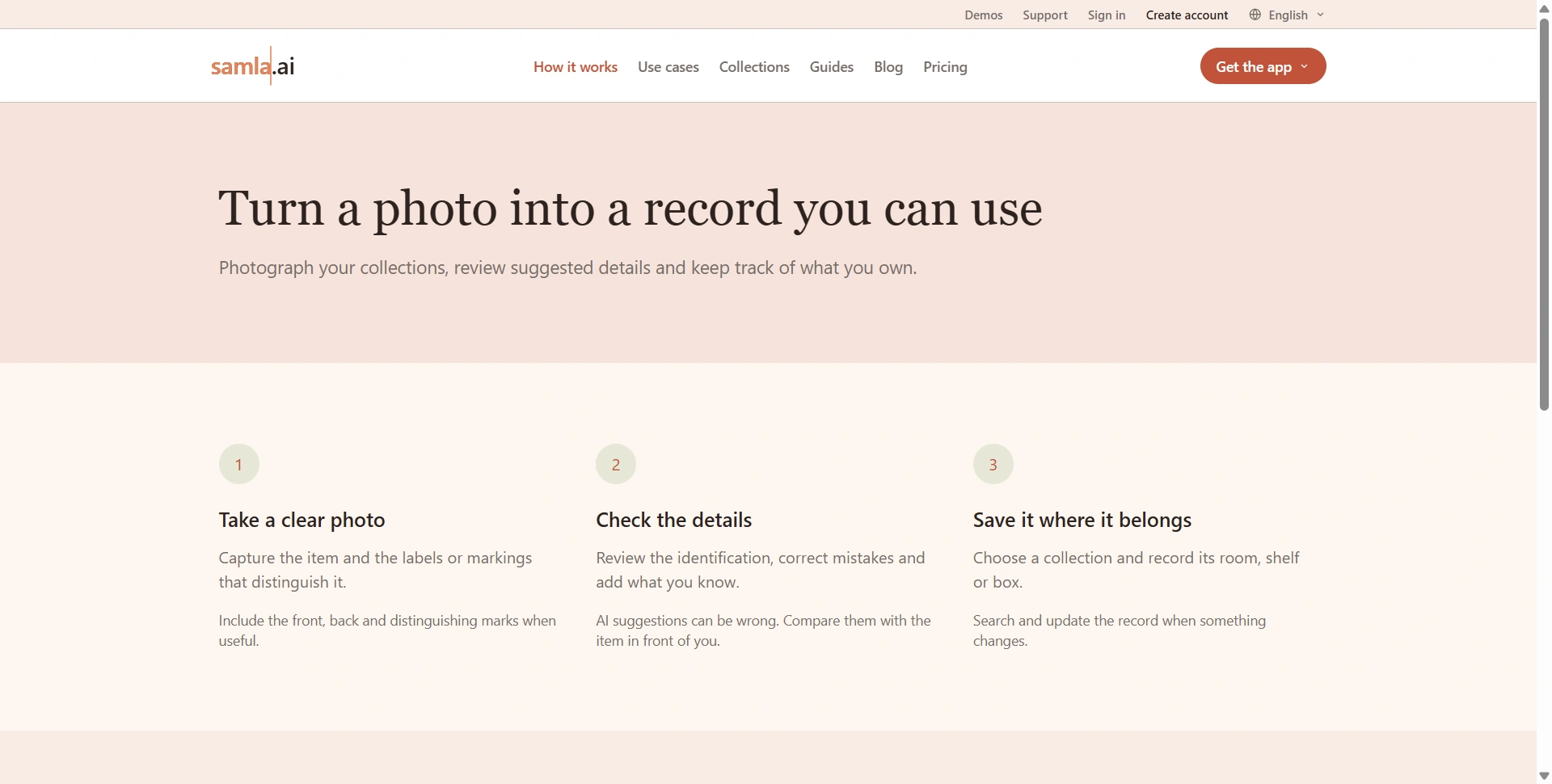This screenshot has height=784, width=1552.
Task: Click "Include the front, back" text
Action: pyautogui.click(x=387, y=630)
